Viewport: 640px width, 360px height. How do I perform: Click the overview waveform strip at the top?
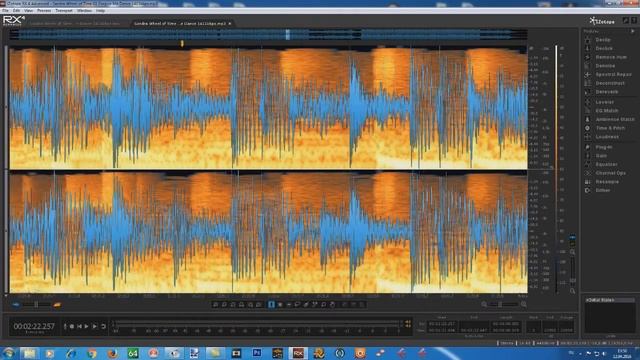point(268,34)
